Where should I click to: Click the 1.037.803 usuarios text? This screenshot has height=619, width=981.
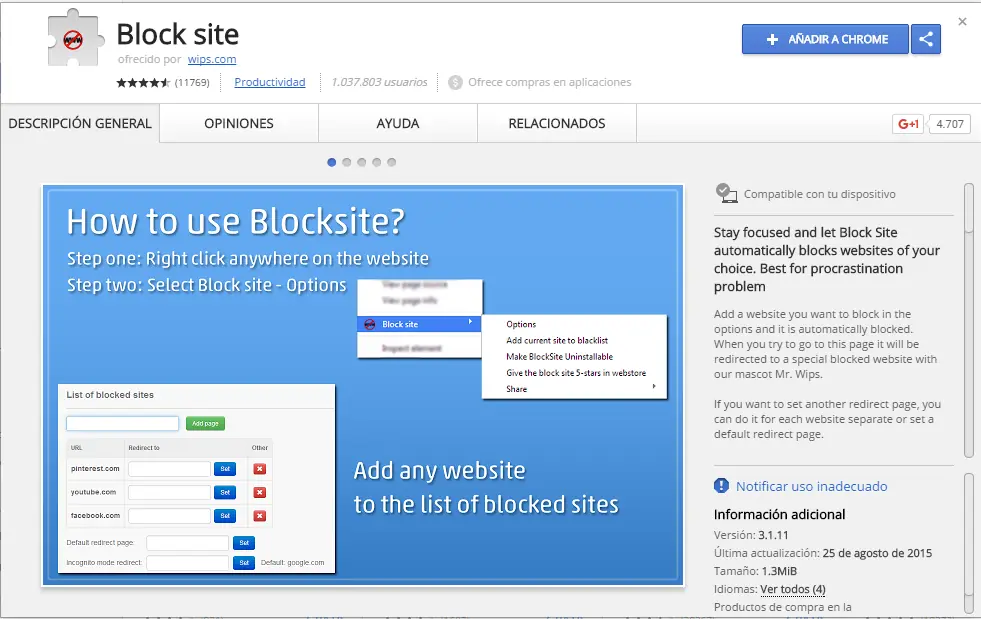pyautogui.click(x=379, y=82)
